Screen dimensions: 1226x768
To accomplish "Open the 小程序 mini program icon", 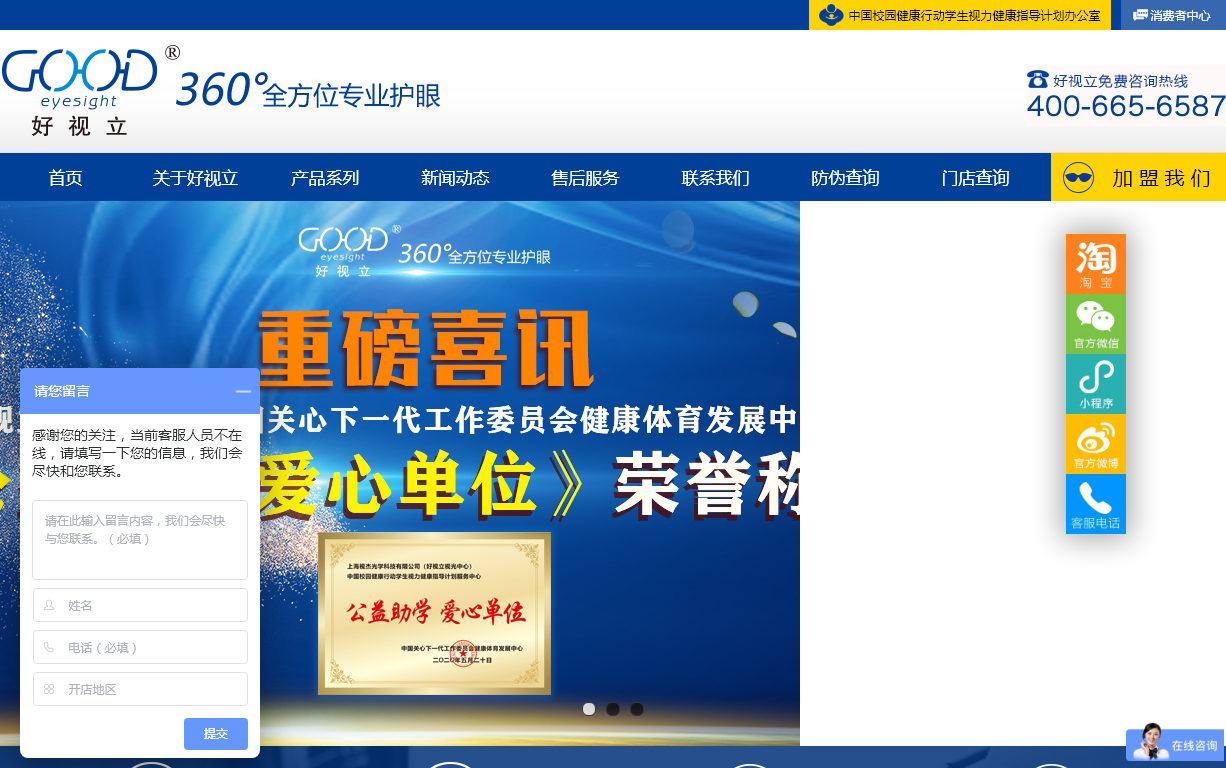I will [x=1096, y=384].
